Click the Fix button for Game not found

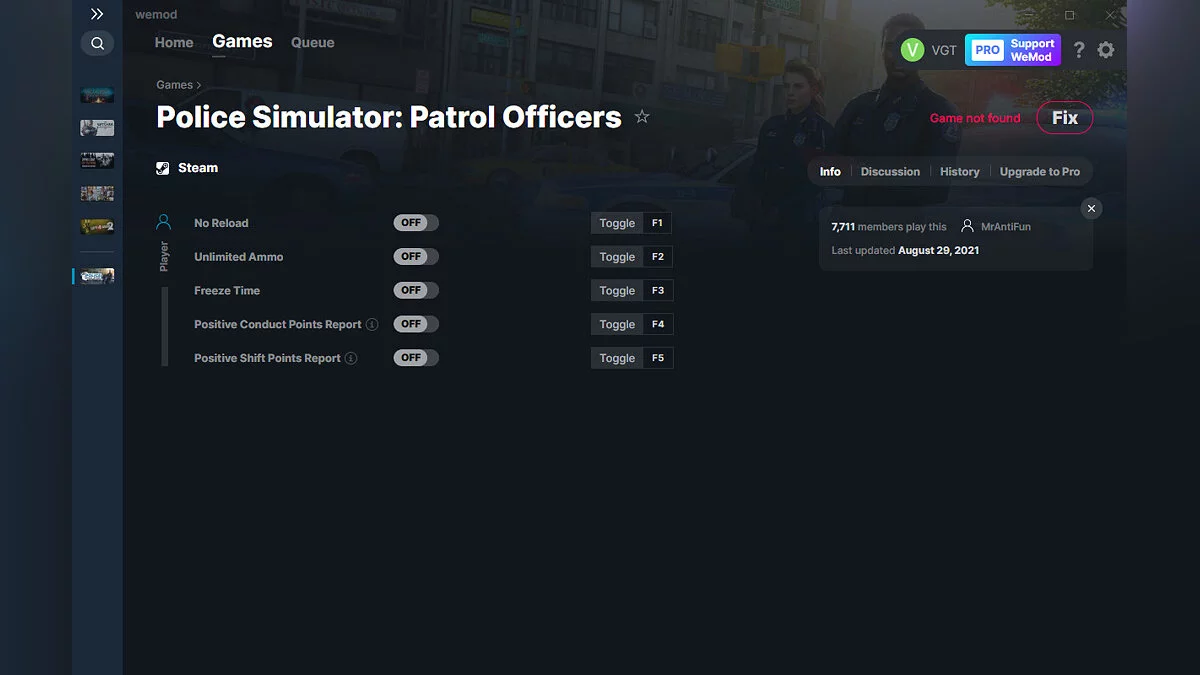[x=1064, y=117]
